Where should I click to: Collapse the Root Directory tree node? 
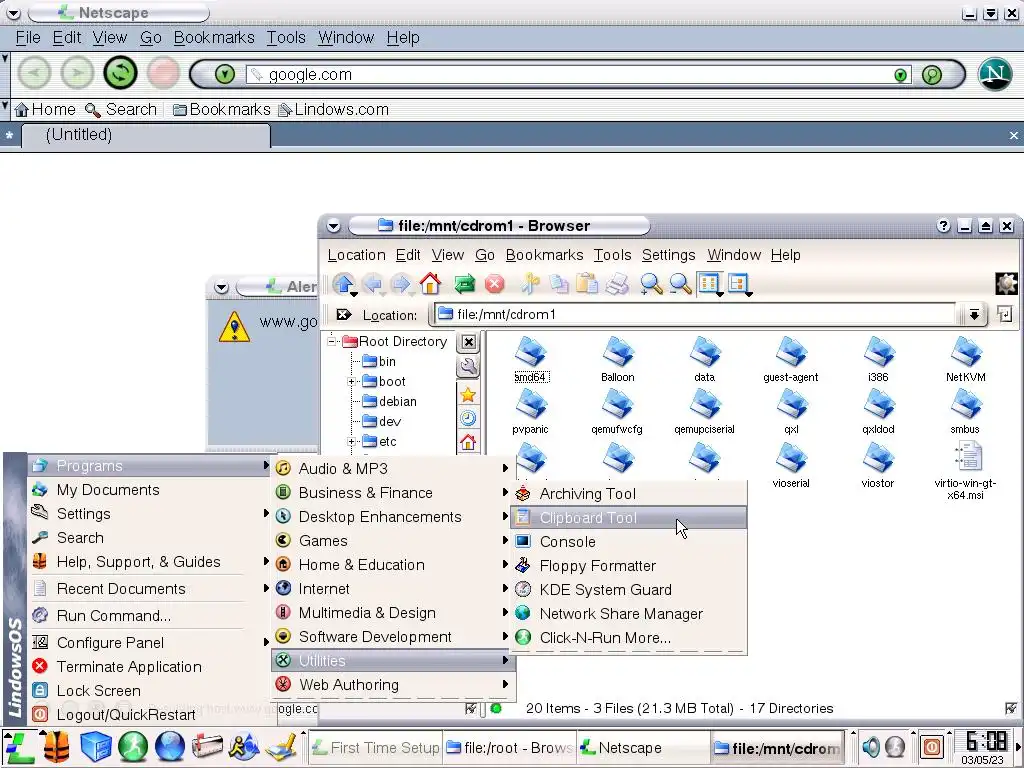tap(332, 341)
